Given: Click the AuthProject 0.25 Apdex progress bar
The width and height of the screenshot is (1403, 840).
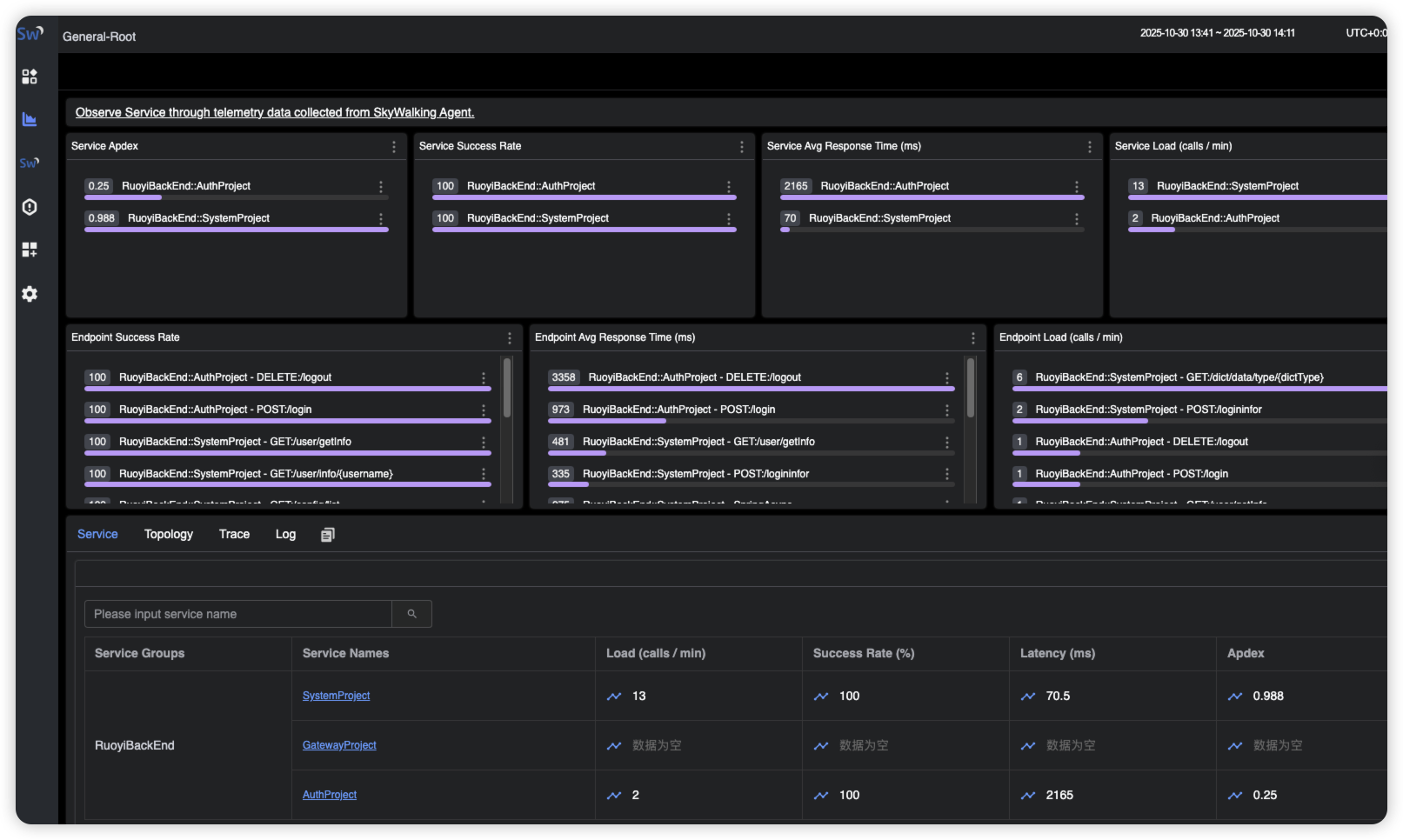Looking at the screenshot, I should tap(237, 198).
